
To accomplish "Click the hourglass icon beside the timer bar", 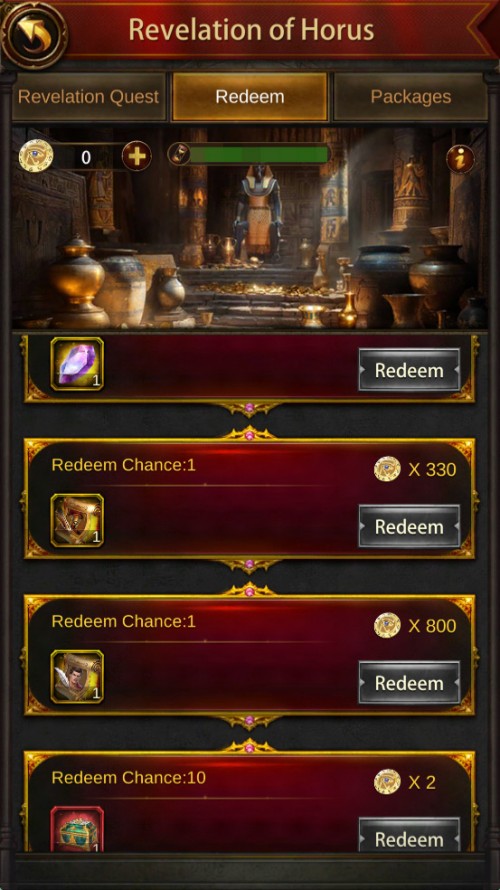I will [179, 154].
